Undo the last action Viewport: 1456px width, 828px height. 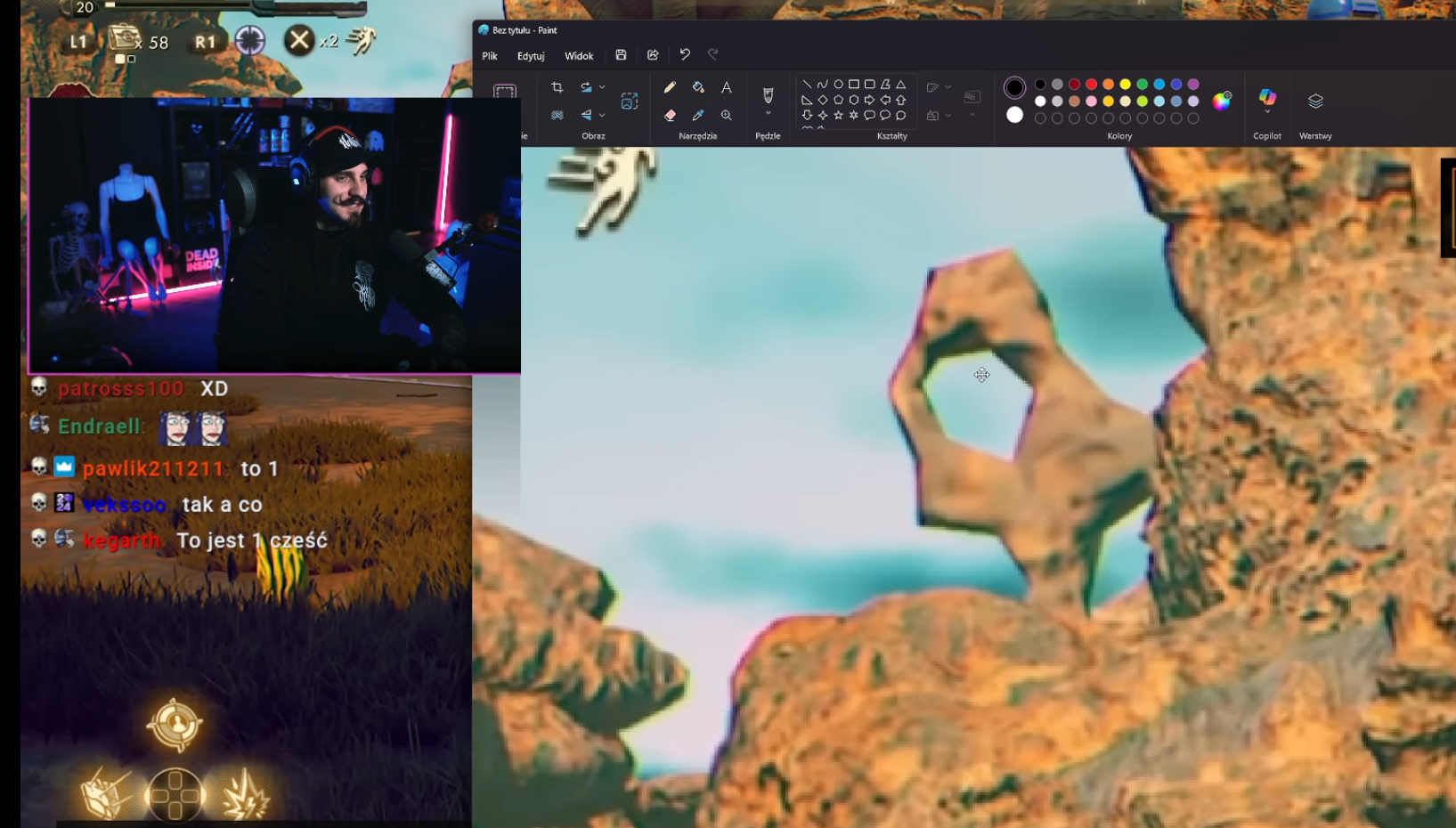point(685,55)
